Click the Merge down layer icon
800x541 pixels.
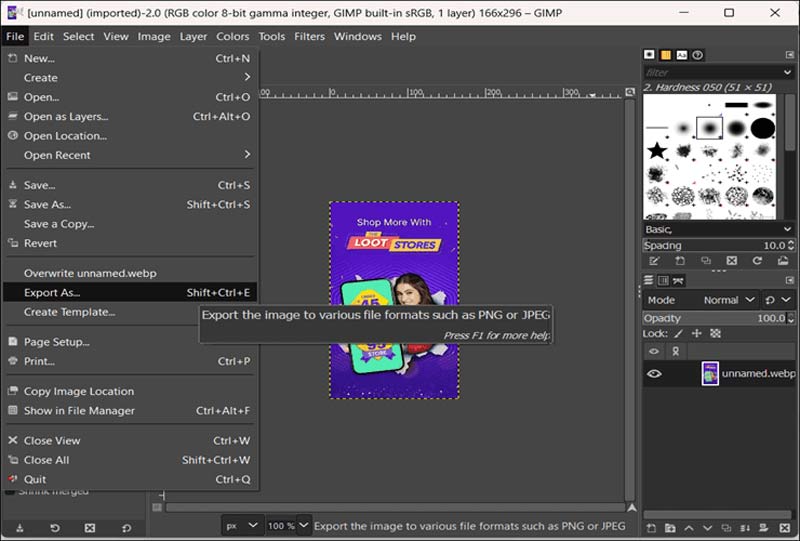(745, 528)
